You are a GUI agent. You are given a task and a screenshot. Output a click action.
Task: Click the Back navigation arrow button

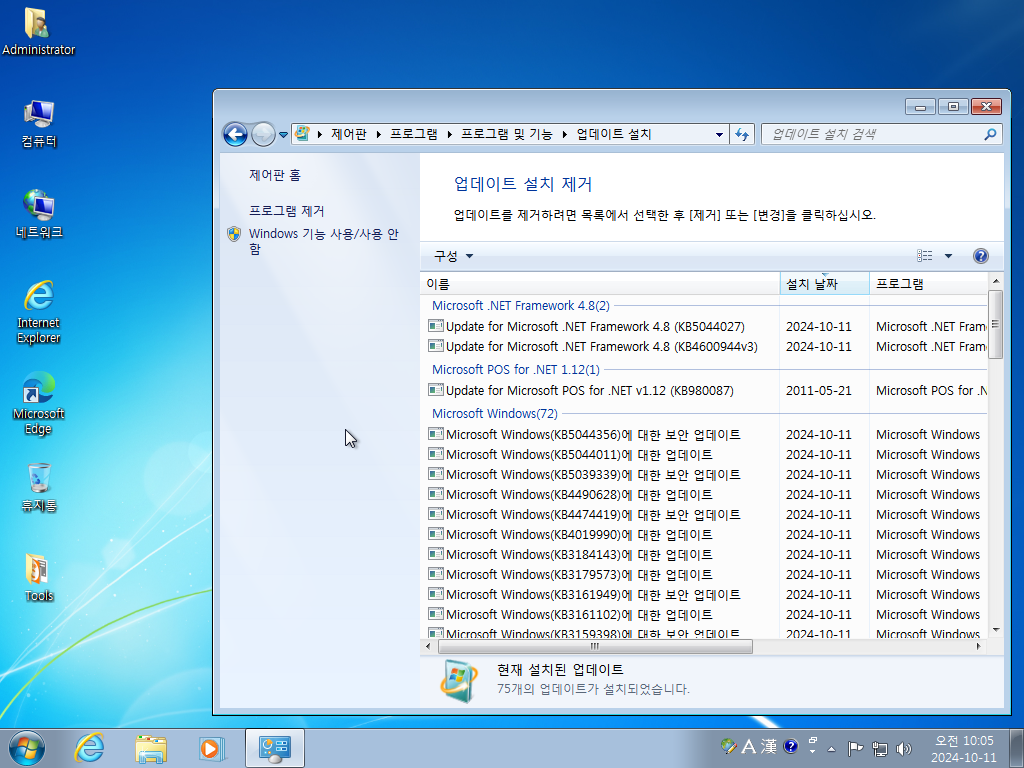(x=235, y=135)
